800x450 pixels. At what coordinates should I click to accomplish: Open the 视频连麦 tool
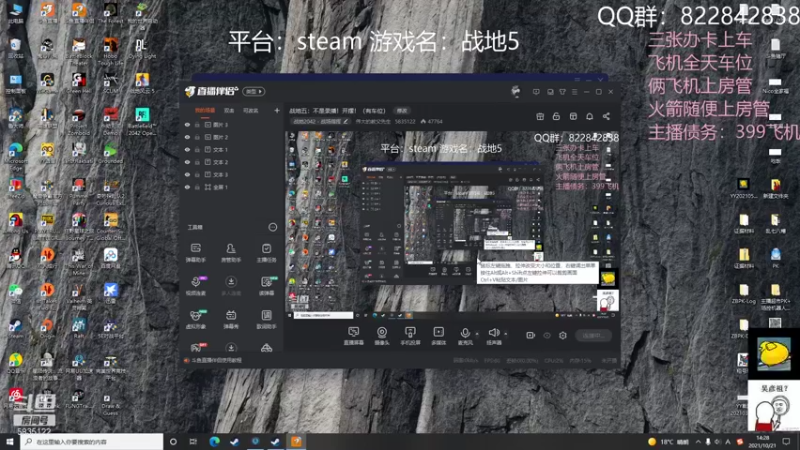[x=195, y=286]
